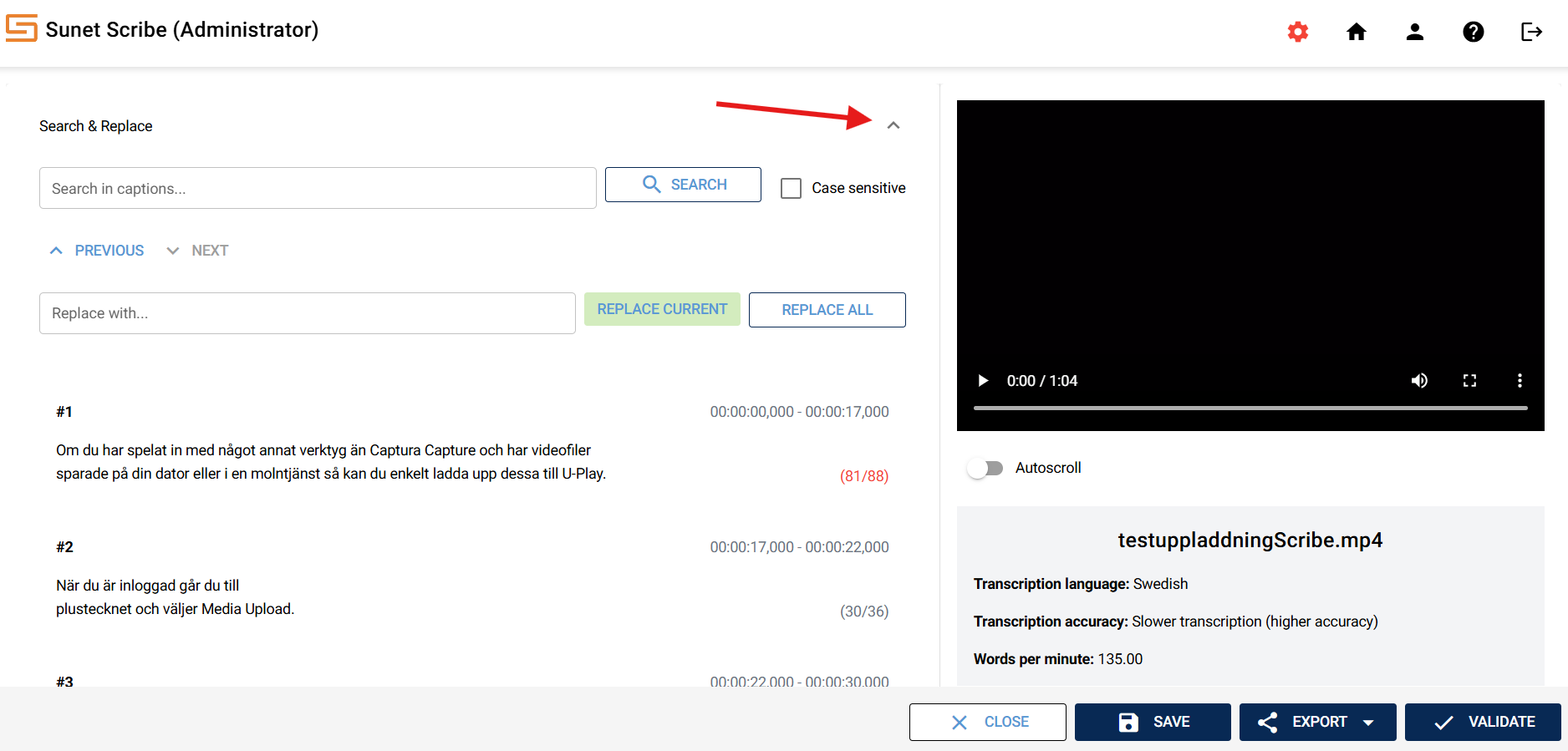Viewport: 1568px width, 751px height.
Task: Open video player more options menu
Action: pyautogui.click(x=1520, y=381)
